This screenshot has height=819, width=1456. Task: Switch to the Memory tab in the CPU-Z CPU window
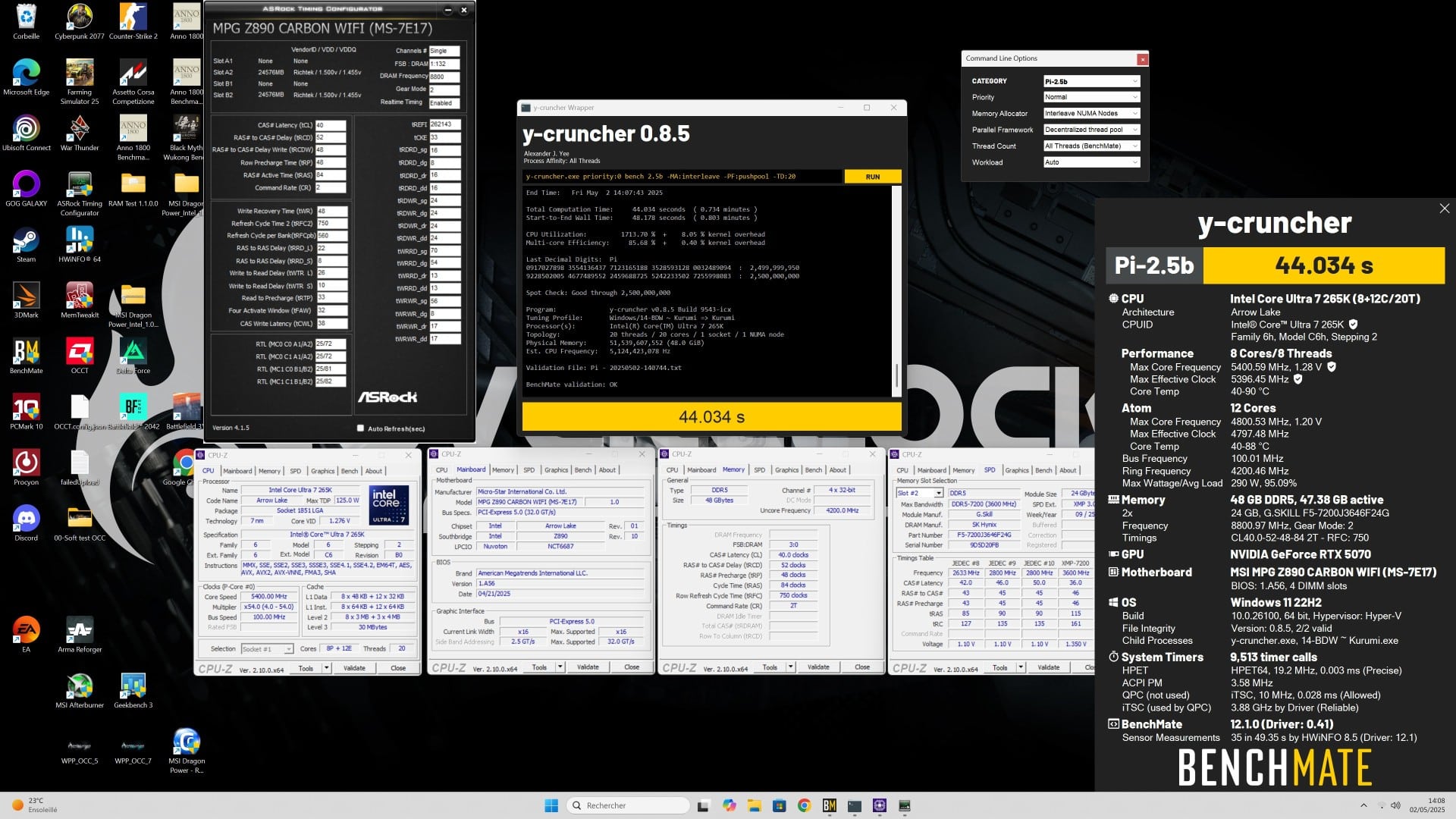pyautogui.click(x=269, y=471)
